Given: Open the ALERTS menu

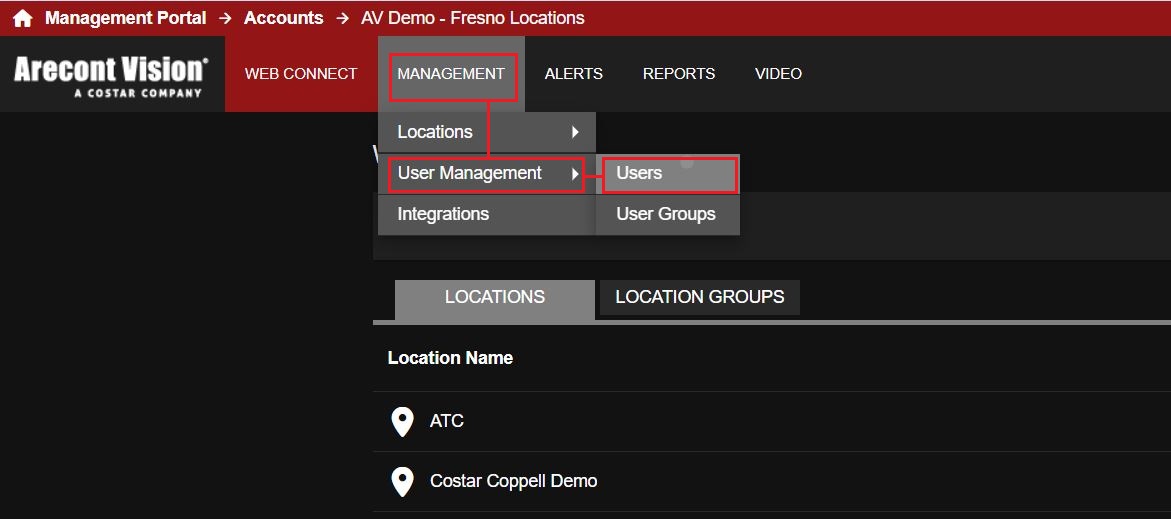Looking at the screenshot, I should [x=574, y=74].
